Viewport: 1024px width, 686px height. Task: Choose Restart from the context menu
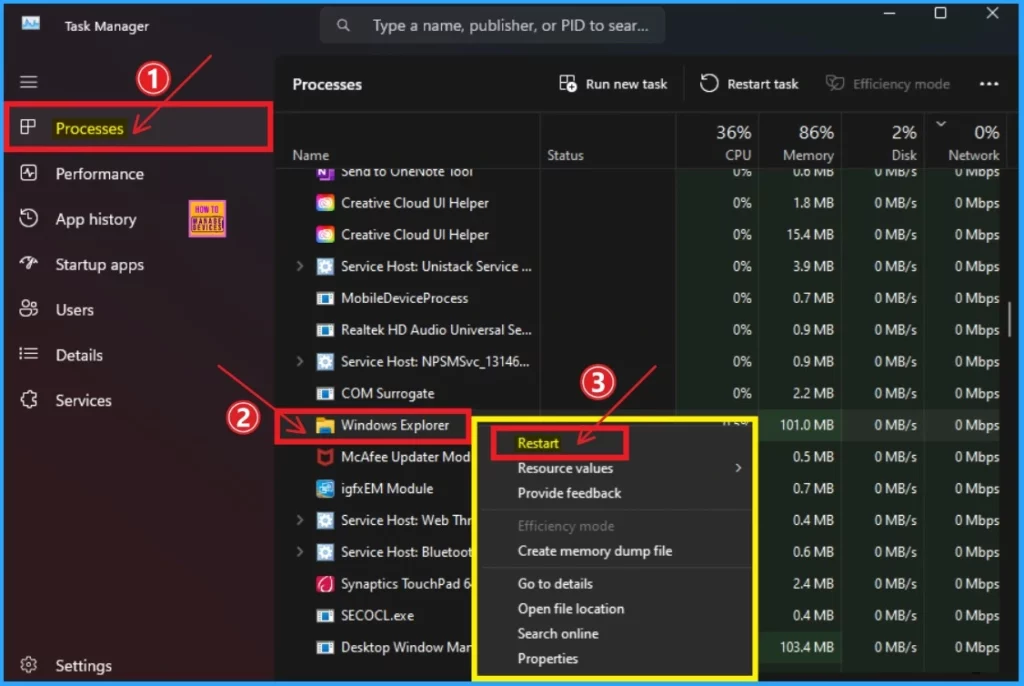tap(538, 444)
